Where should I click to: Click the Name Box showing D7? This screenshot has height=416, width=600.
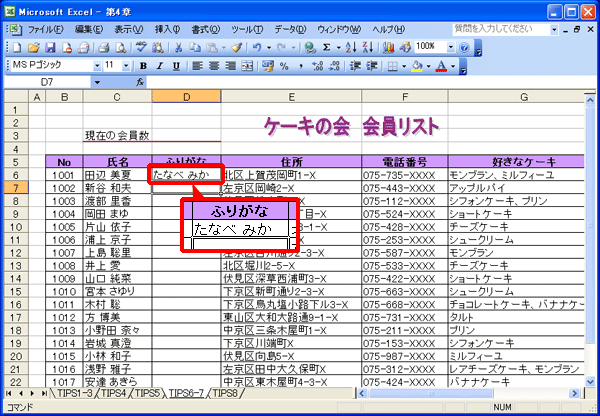coord(47,82)
